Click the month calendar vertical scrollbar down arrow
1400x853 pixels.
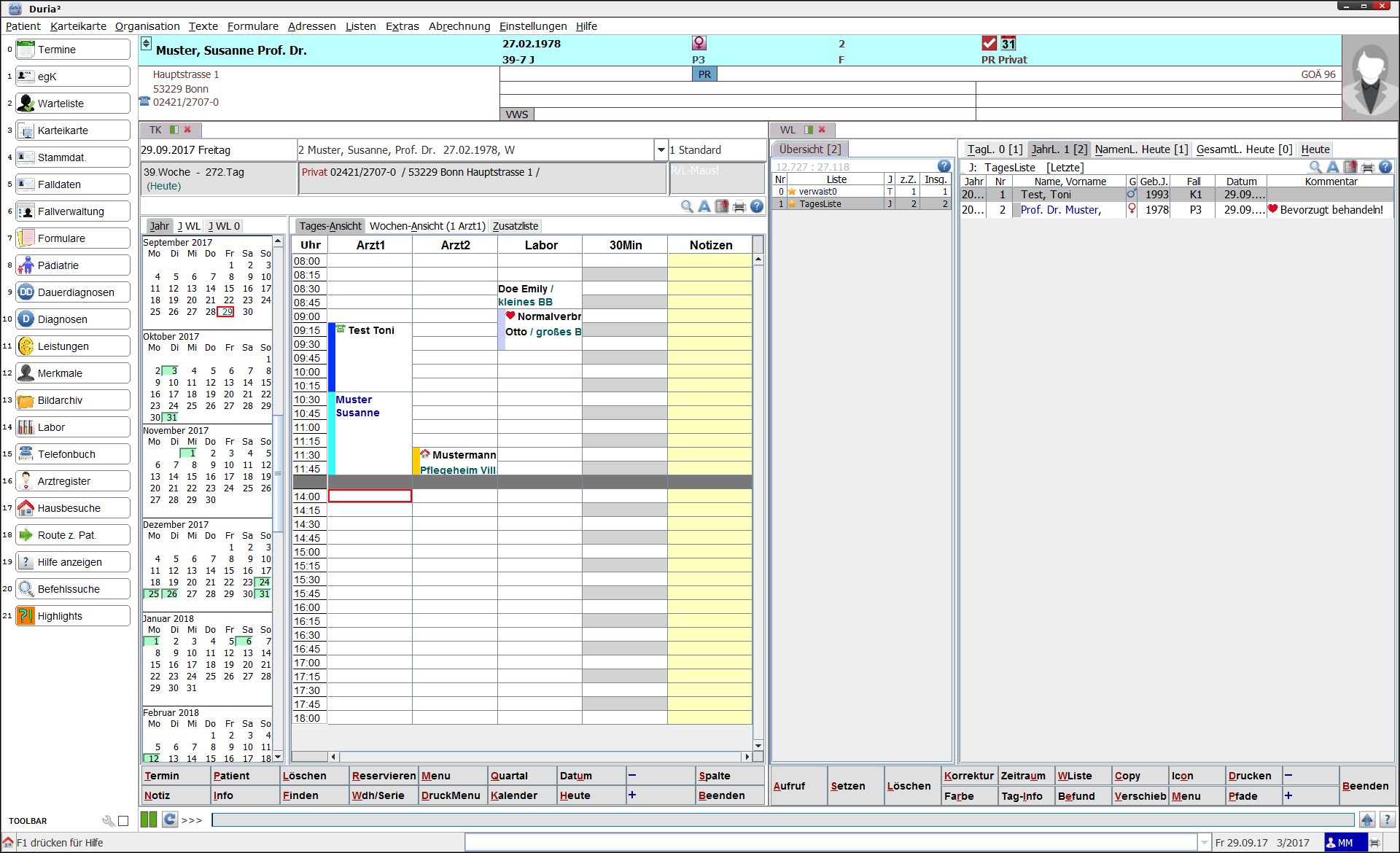(278, 758)
